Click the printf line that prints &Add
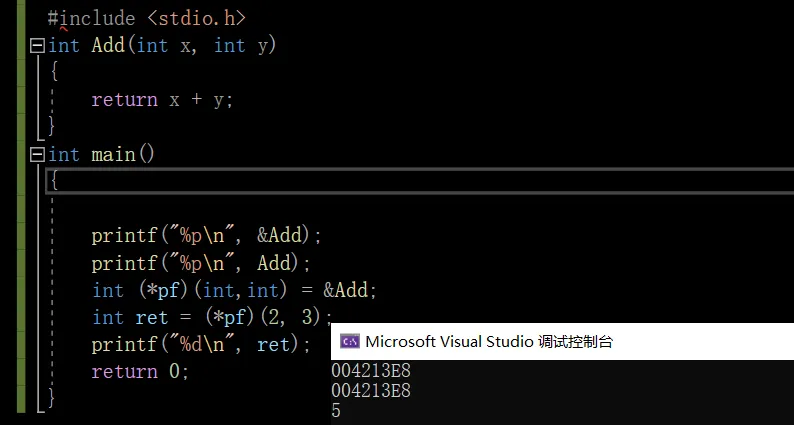This screenshot has width=794, height=425. tap(206, 236)
